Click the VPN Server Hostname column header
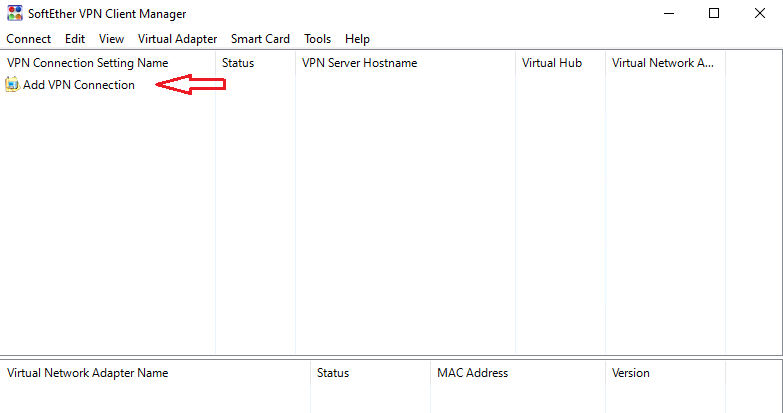 (x=405, y=63)
